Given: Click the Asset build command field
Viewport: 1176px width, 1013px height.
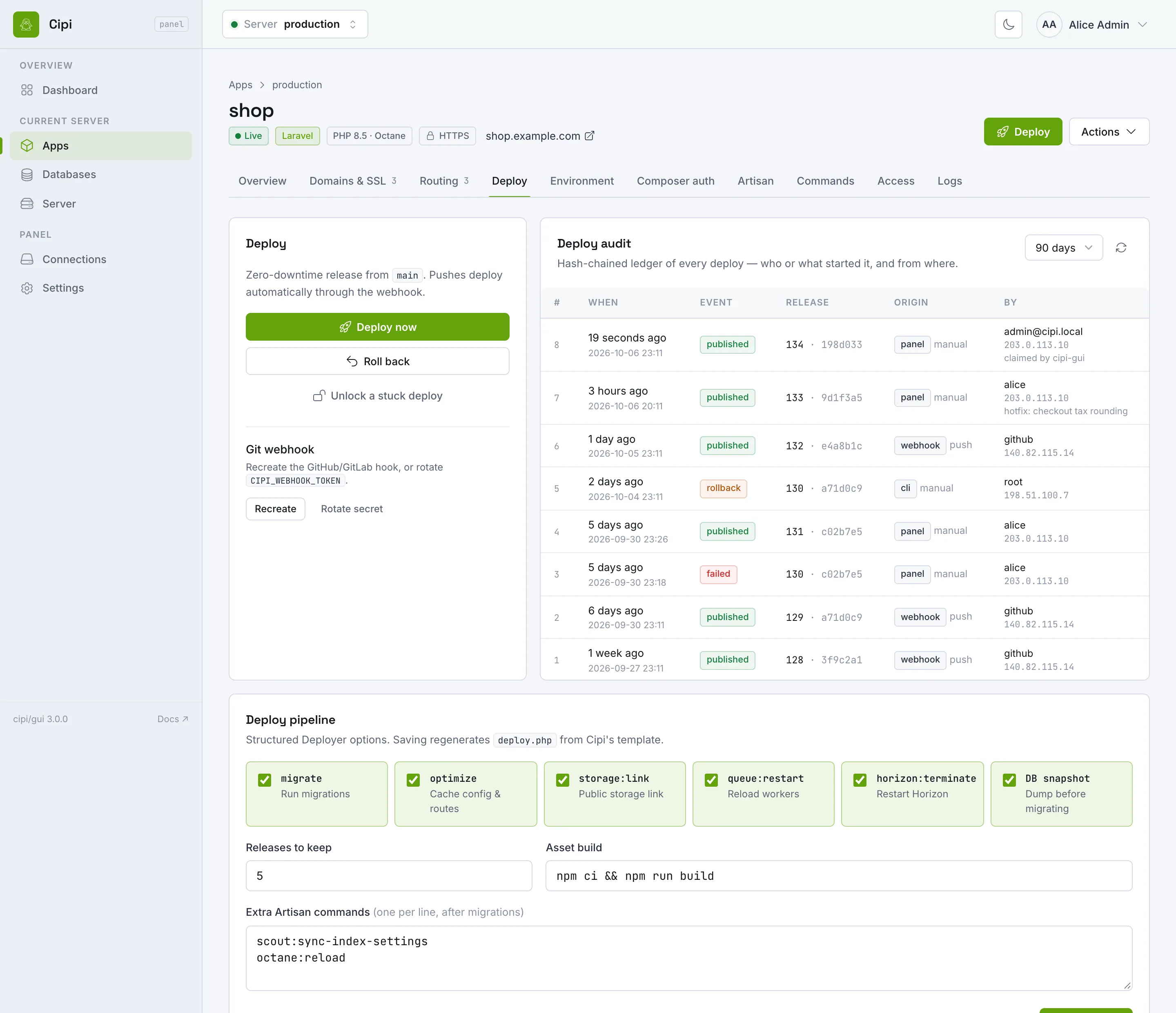Looking at the screenshot, I should 839,876.
